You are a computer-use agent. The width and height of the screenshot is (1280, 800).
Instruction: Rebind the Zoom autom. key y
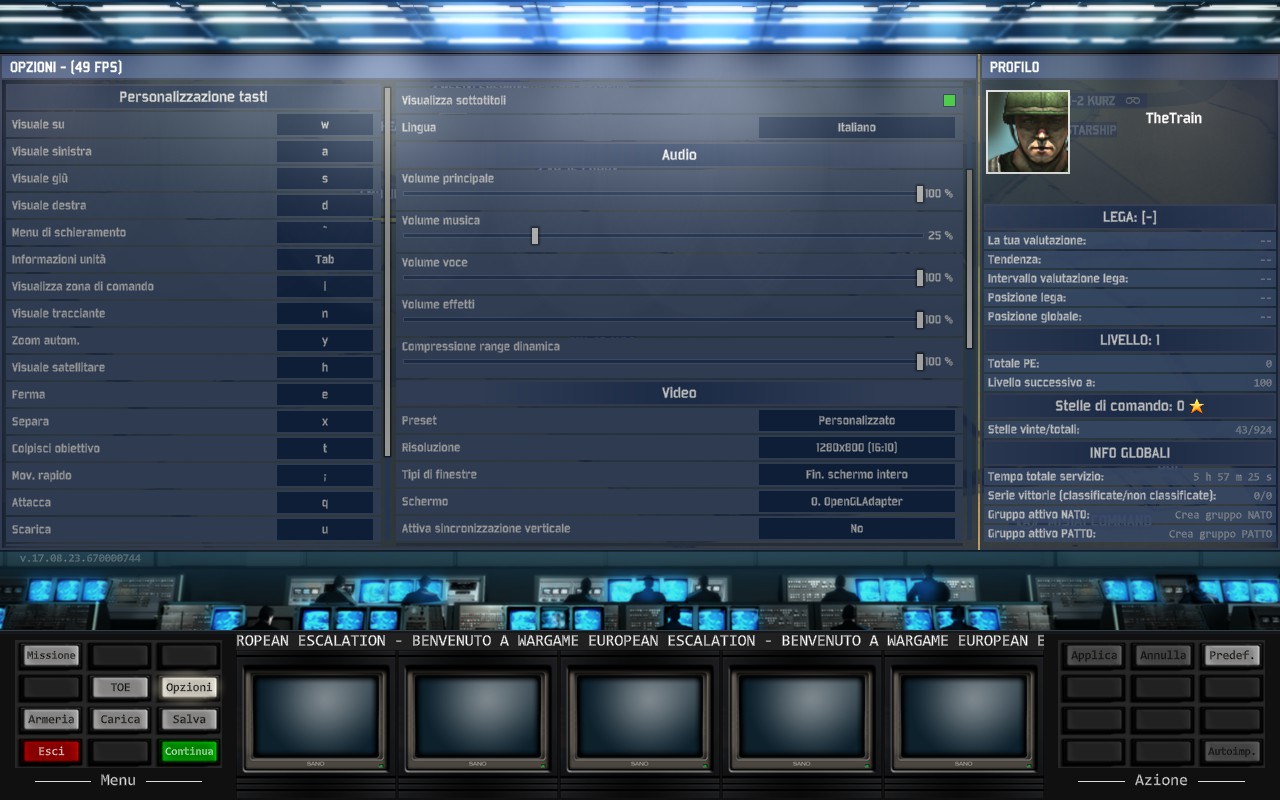click(325, 341)
